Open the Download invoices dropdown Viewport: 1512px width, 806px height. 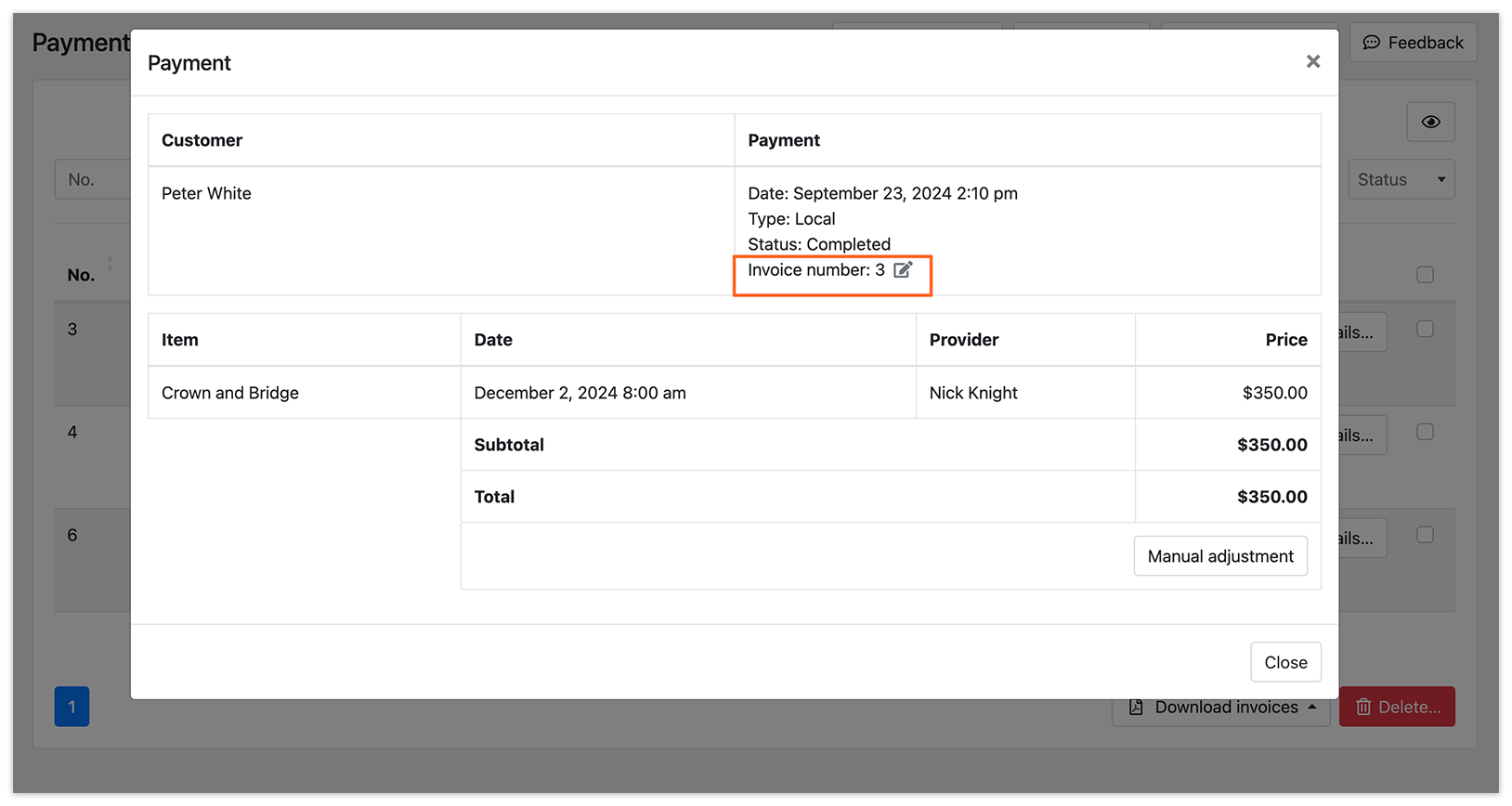coord(1221,708)
